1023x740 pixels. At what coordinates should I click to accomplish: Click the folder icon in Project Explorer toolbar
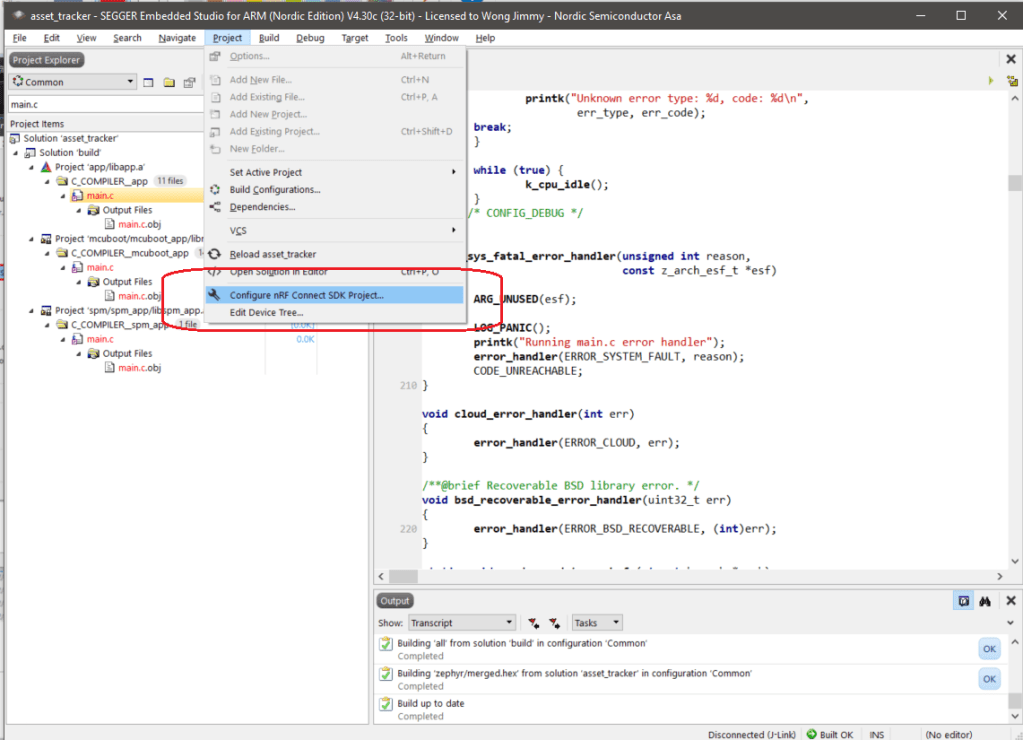[x=169, y=82]
